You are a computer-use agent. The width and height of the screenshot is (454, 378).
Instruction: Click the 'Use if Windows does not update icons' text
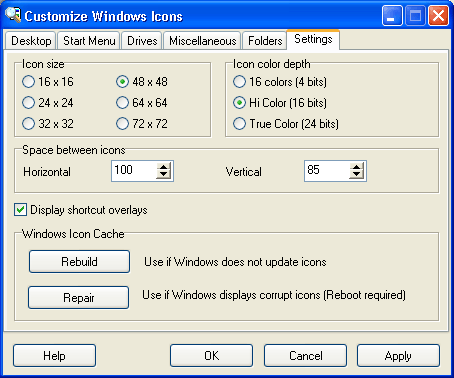pos(235,262)
